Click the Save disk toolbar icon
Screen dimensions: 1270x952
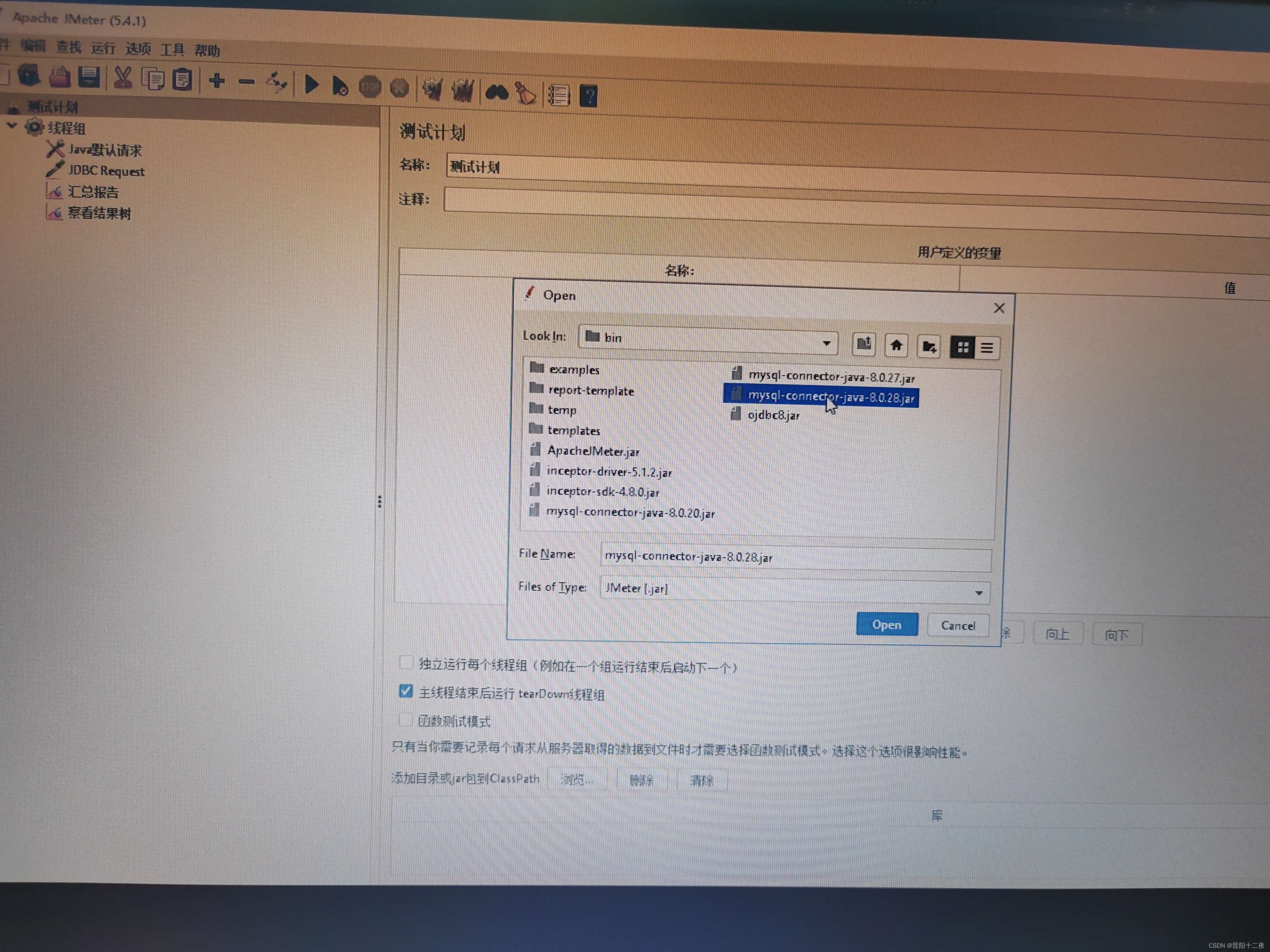89,77
